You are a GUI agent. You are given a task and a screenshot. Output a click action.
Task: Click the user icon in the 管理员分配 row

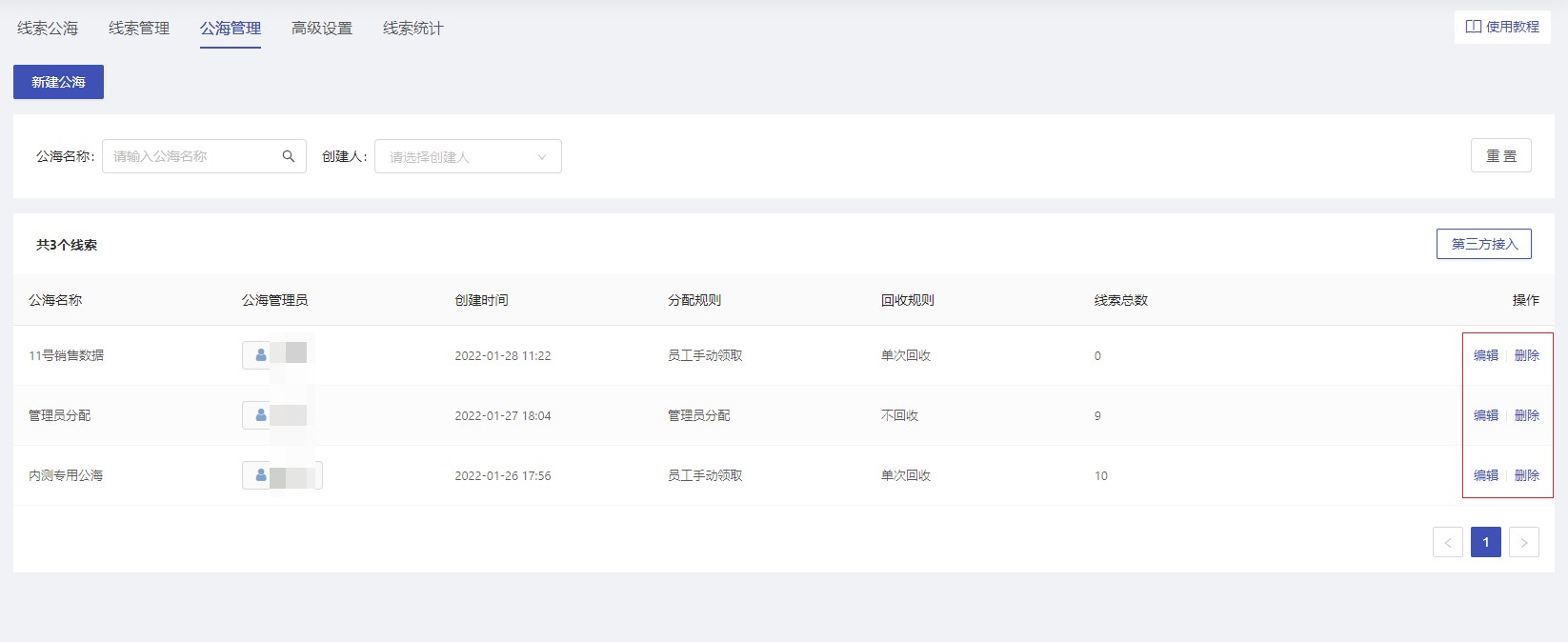point(261,415)
